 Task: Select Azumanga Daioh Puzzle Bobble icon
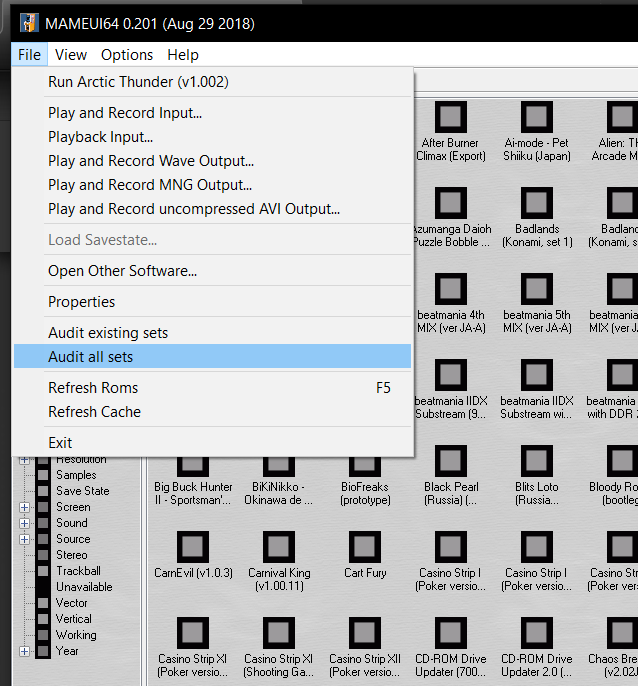[451, 203]
